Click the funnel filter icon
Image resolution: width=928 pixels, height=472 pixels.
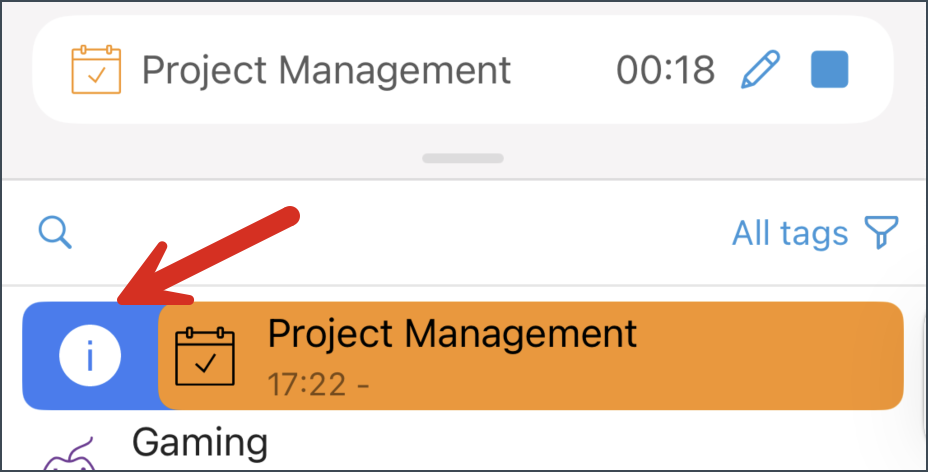tap(881, 232)
